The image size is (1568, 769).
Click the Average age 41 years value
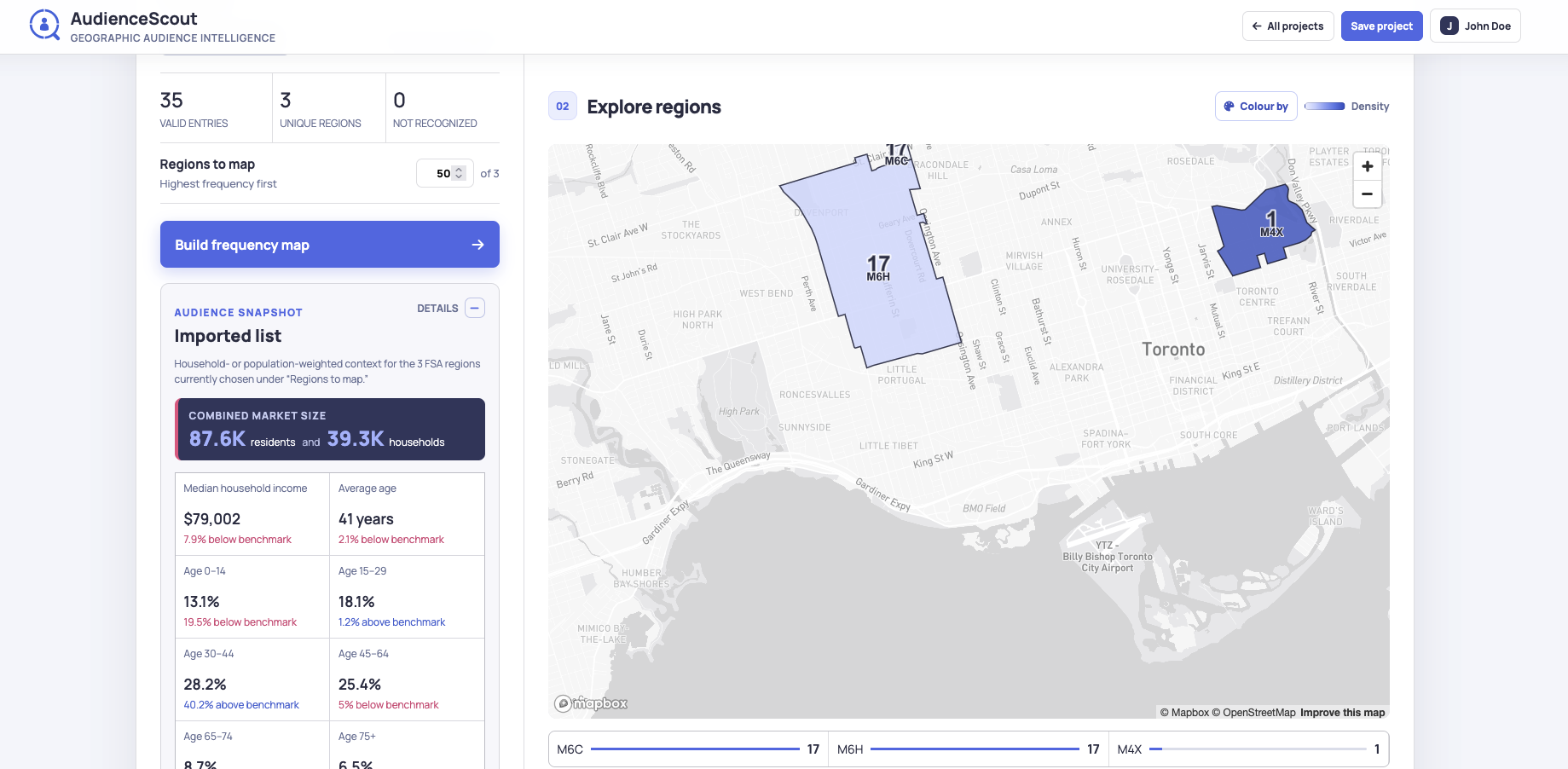[366, 519]
